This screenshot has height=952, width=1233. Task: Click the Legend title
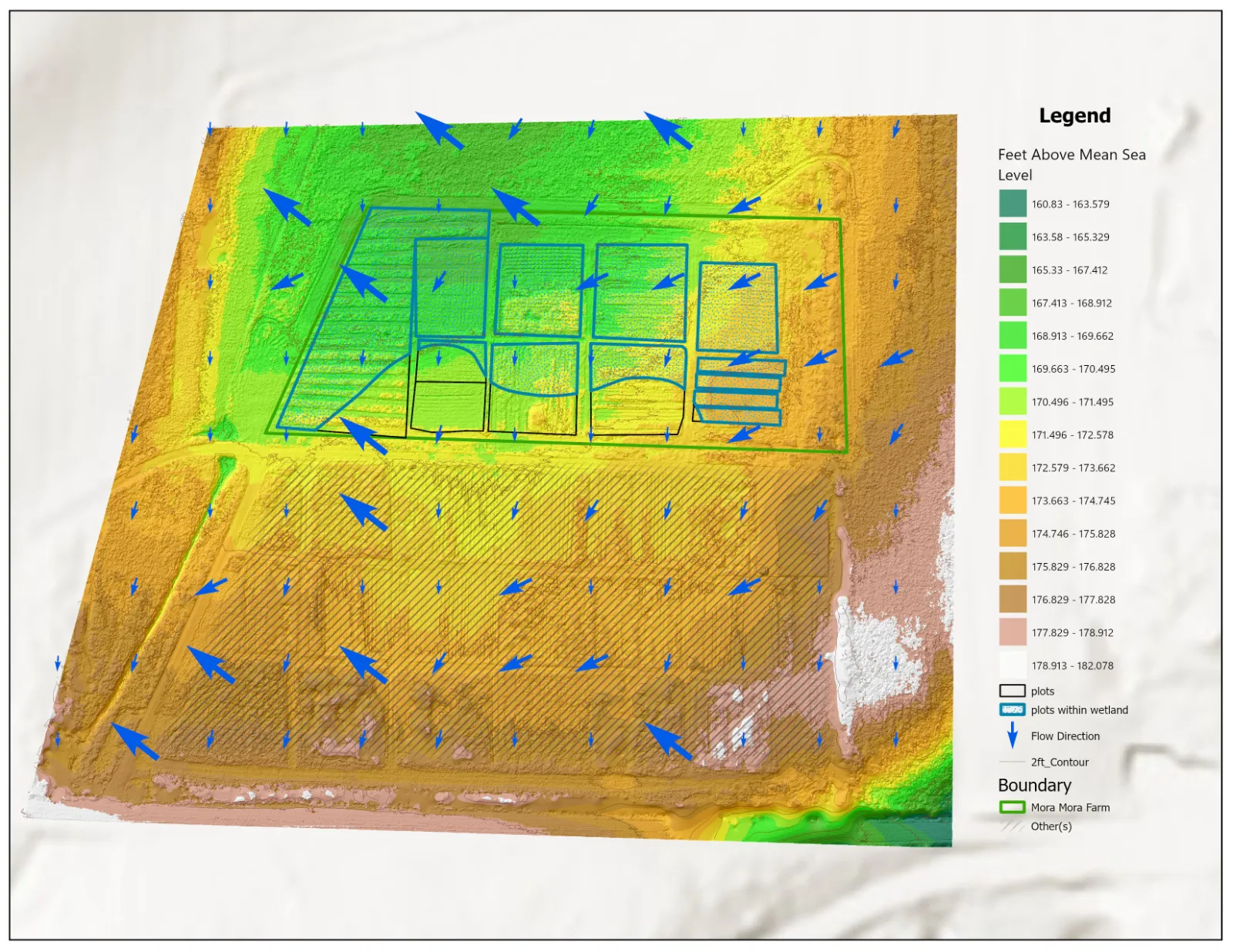(1075, 116)
